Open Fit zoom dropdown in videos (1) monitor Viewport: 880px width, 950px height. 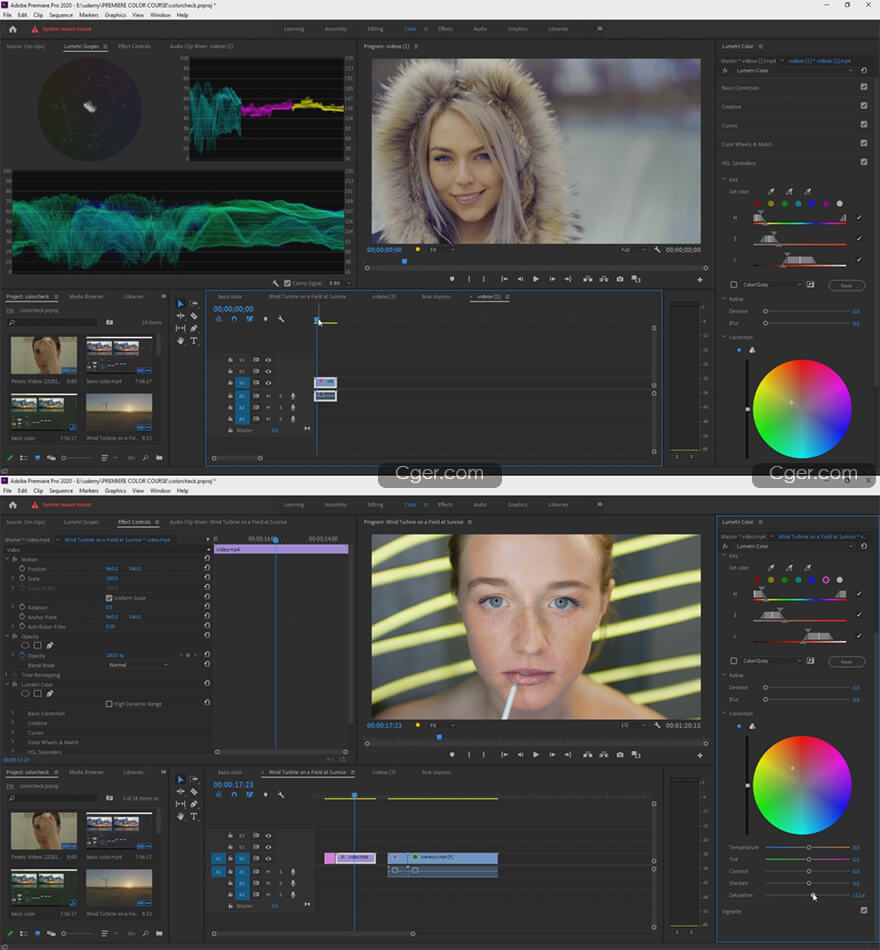(442, 250)
